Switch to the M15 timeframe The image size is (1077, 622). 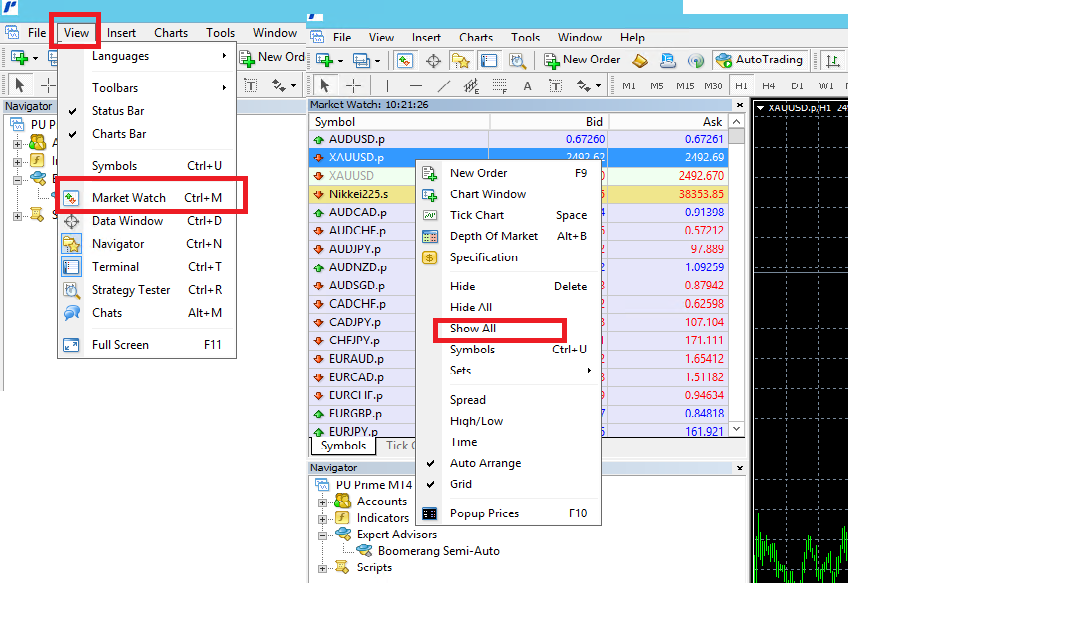click(x=685, y=86)
